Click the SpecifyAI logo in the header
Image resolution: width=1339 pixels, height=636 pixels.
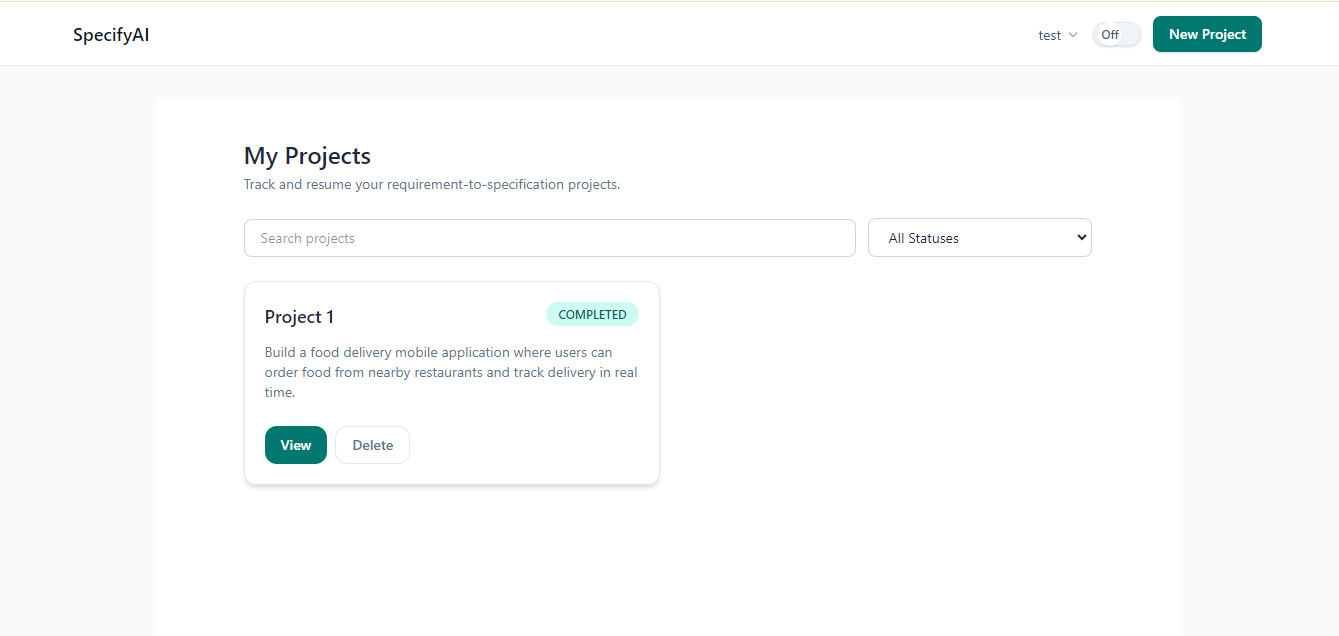click(x=111, y=35)
